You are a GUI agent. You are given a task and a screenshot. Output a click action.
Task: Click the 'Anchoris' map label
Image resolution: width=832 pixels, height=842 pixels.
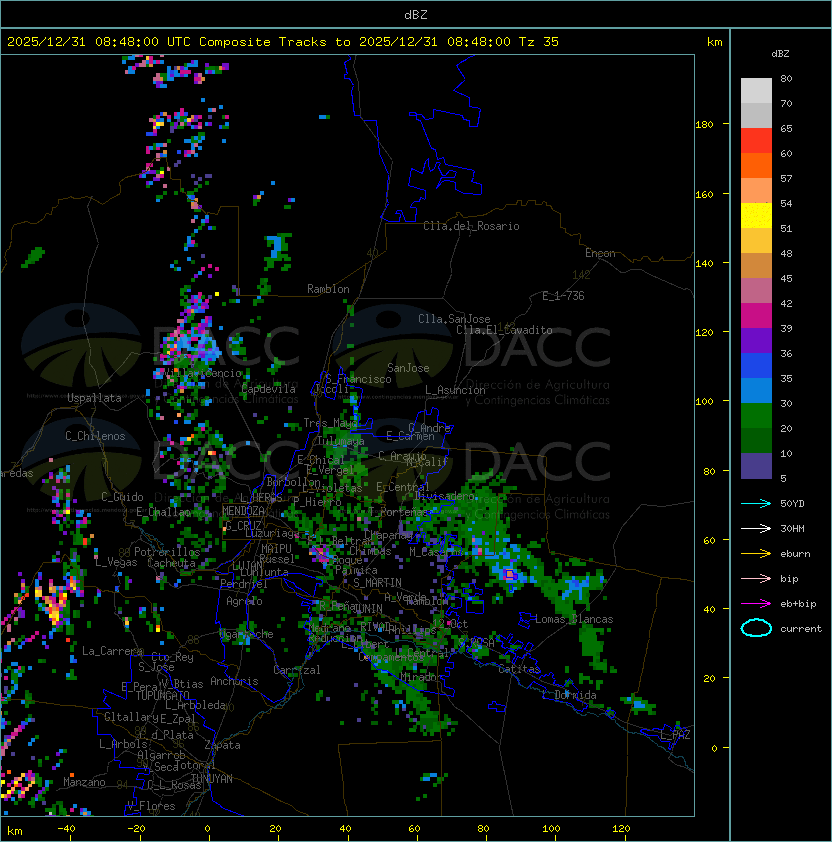pyautogui.click(x=234, y=681)
